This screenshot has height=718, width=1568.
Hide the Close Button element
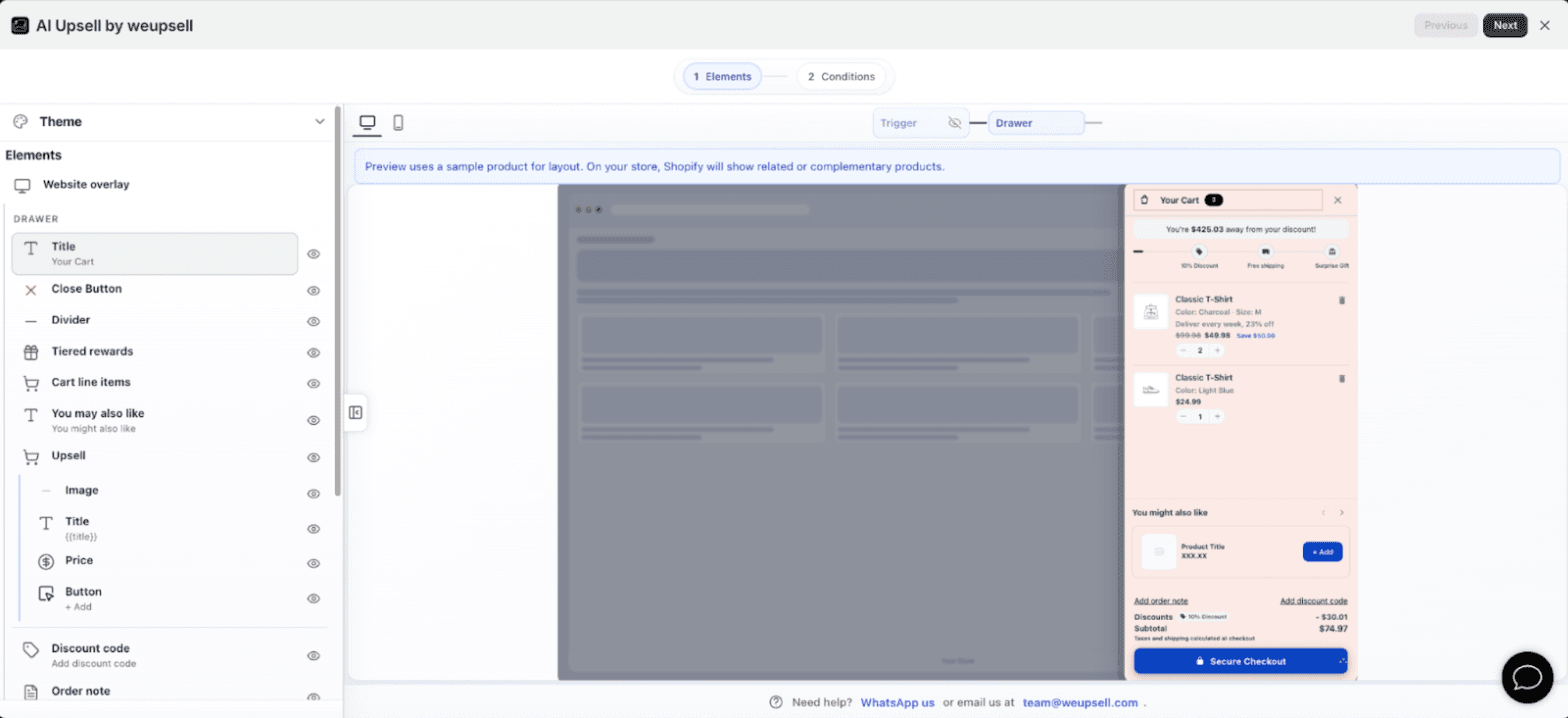coord(313,290)
